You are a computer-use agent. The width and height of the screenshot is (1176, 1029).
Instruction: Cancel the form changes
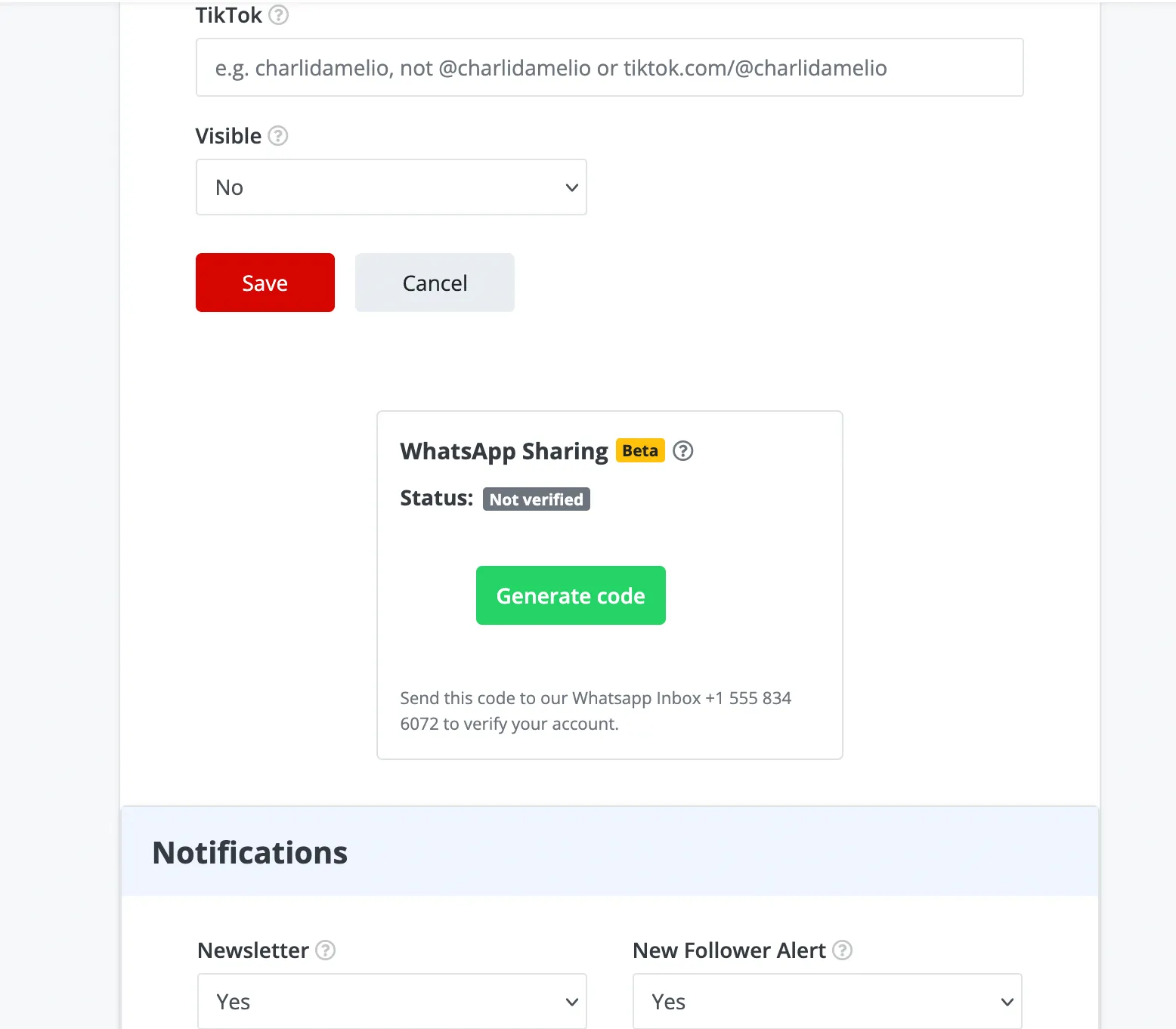click(434, 283)
